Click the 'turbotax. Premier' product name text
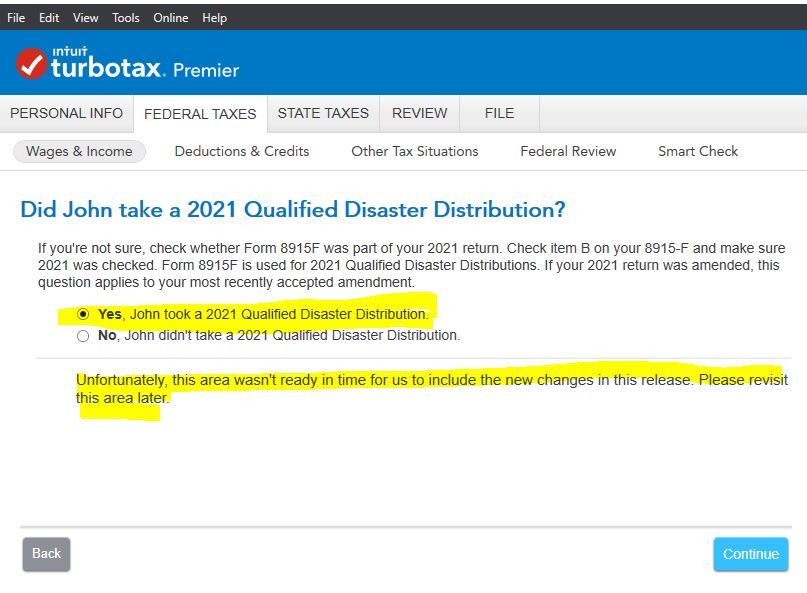Viewport: 807px width, 593px height. (x=145, y=68)
